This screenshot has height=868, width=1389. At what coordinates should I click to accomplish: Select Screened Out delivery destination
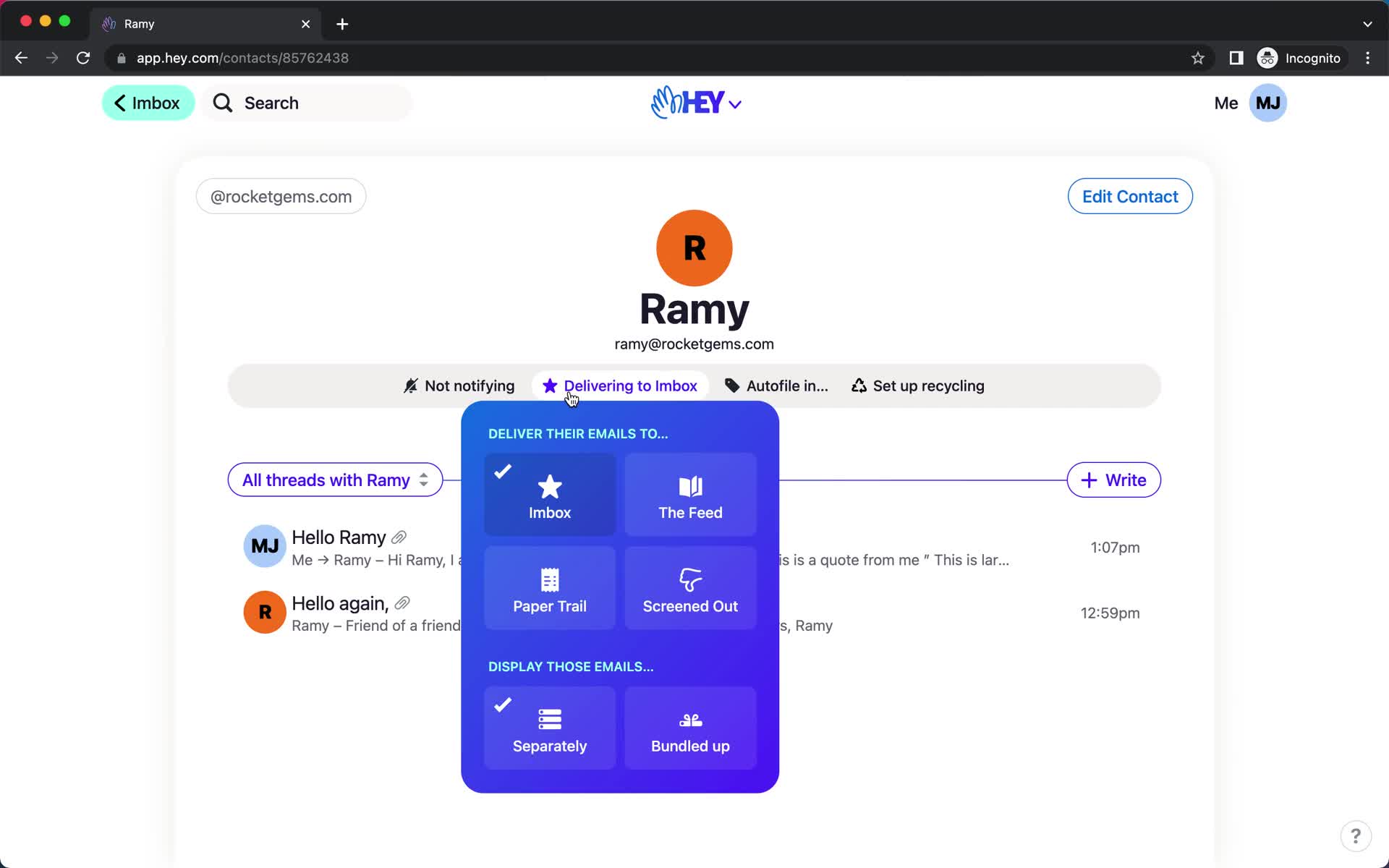690,589
